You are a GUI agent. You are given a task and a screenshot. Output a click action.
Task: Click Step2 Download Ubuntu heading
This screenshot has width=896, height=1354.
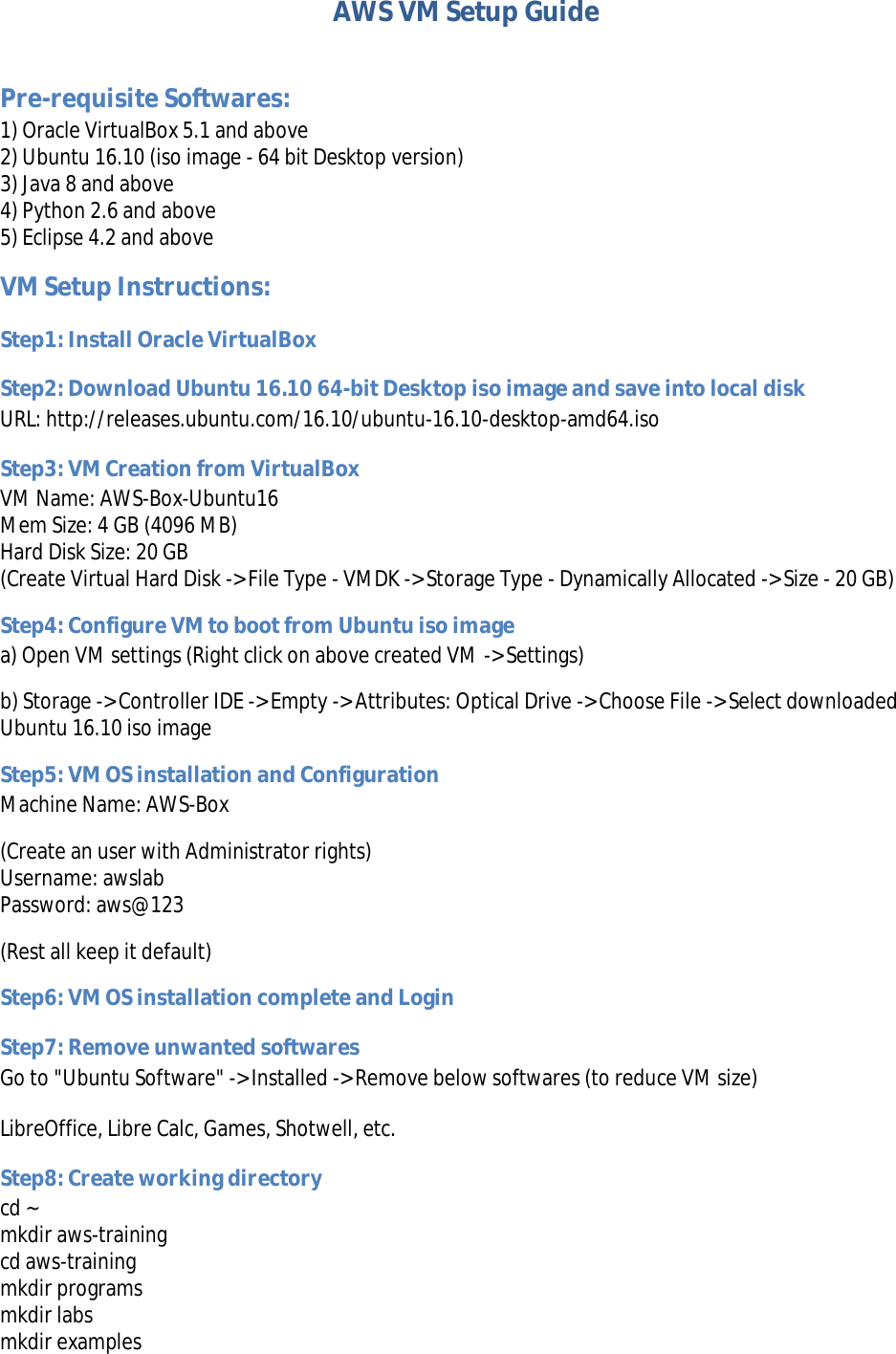pyautogui.click(x=403, y=388)
